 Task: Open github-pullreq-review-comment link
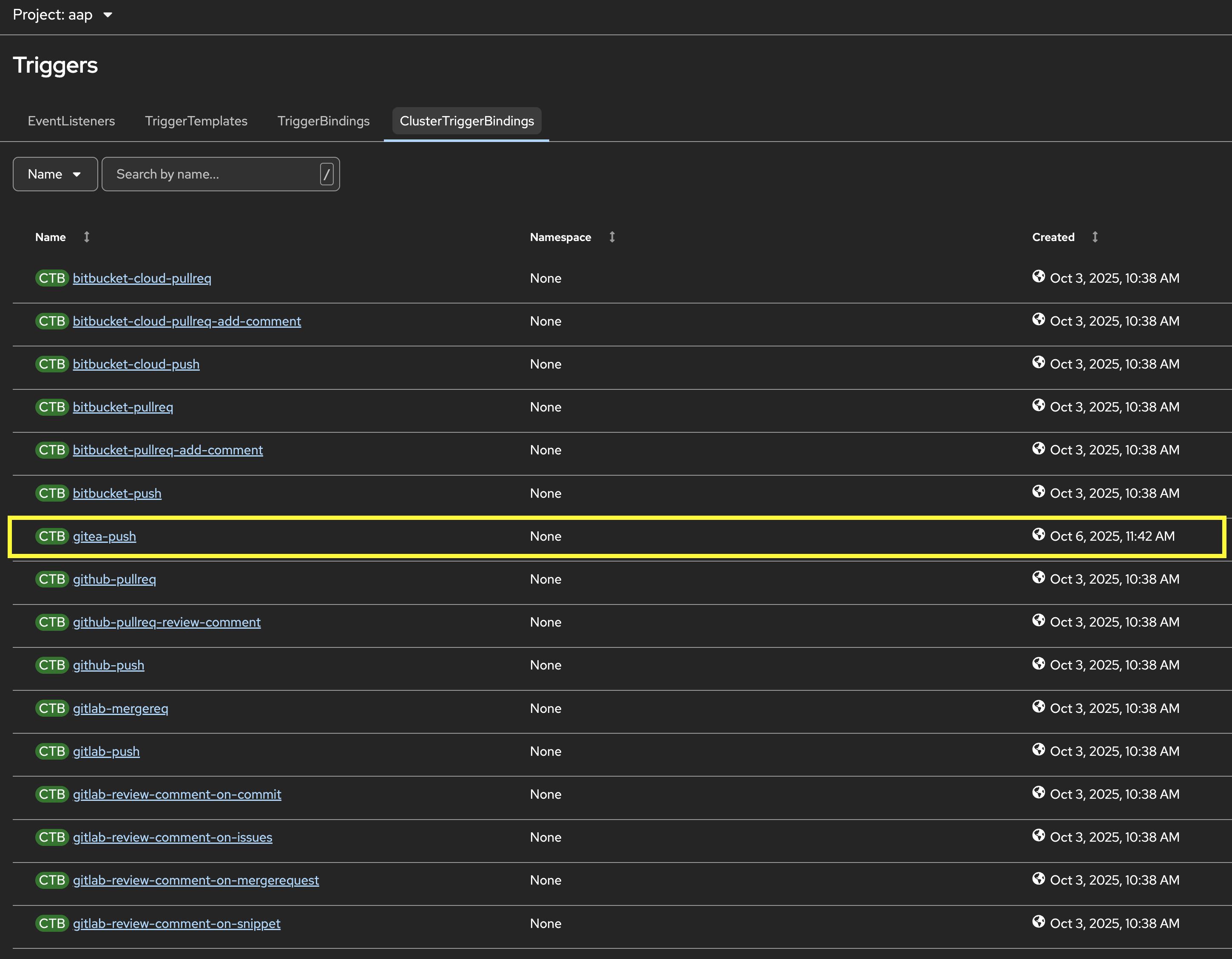click(166, 622)
